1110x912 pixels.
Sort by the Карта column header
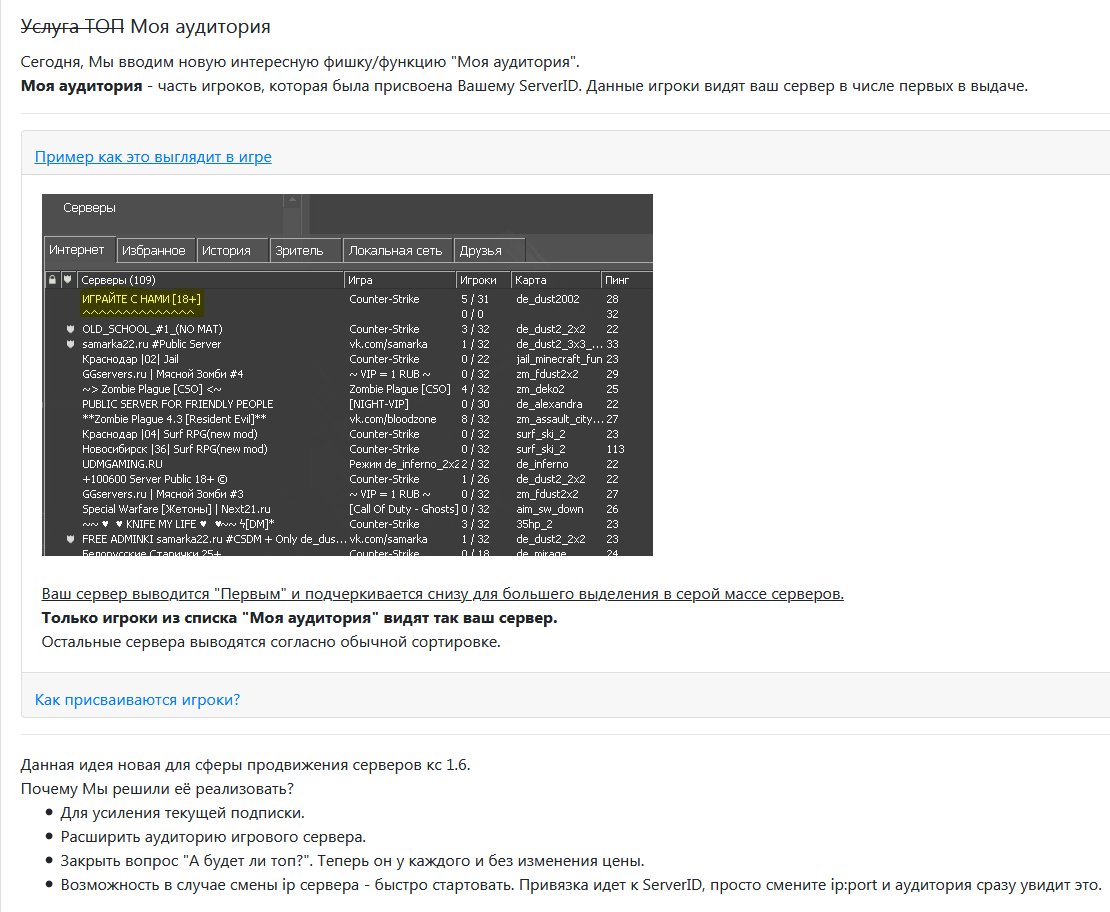pos(556,280)
